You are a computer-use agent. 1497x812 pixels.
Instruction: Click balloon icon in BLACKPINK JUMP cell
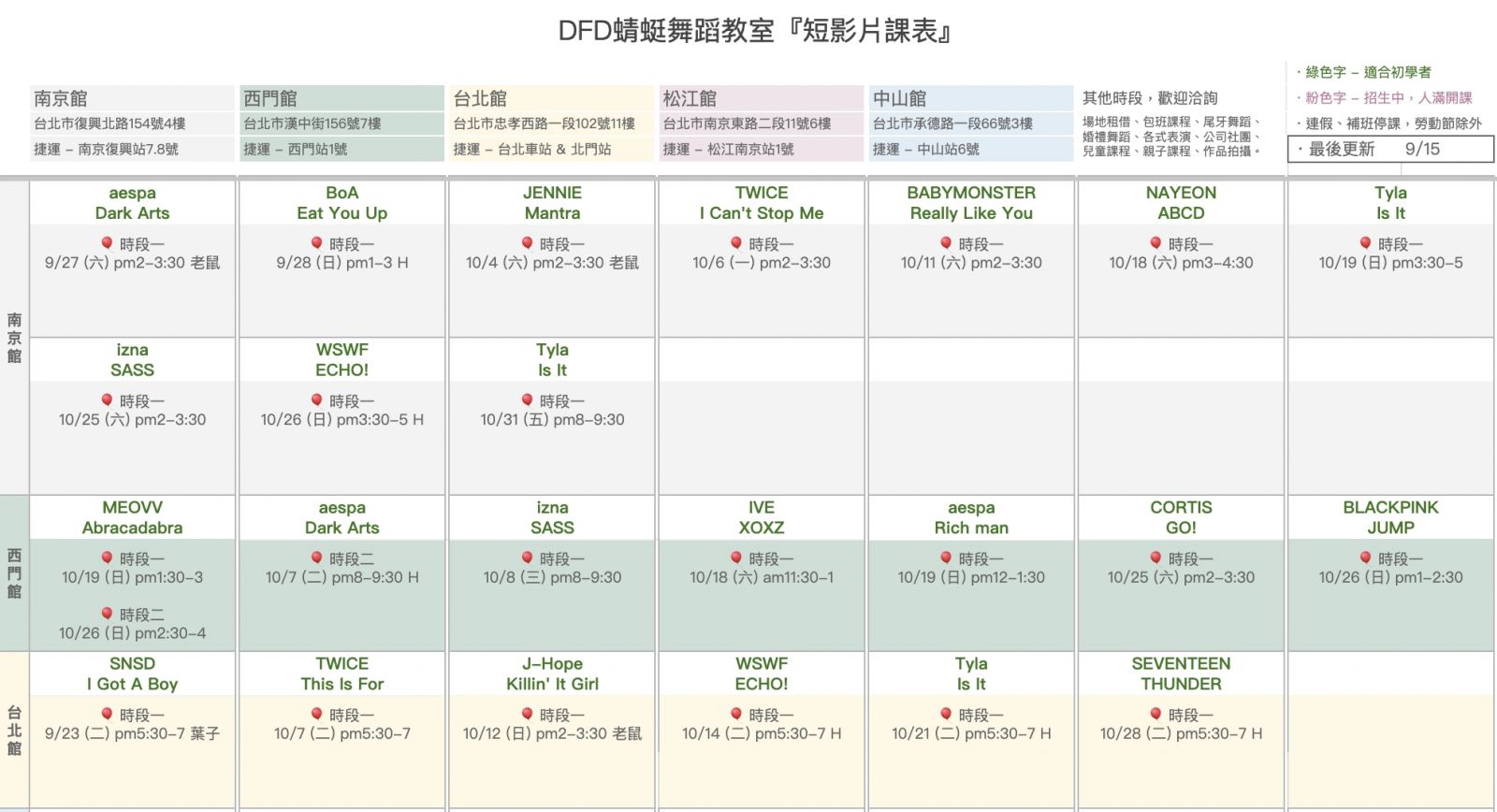[x=1365, y=558]
